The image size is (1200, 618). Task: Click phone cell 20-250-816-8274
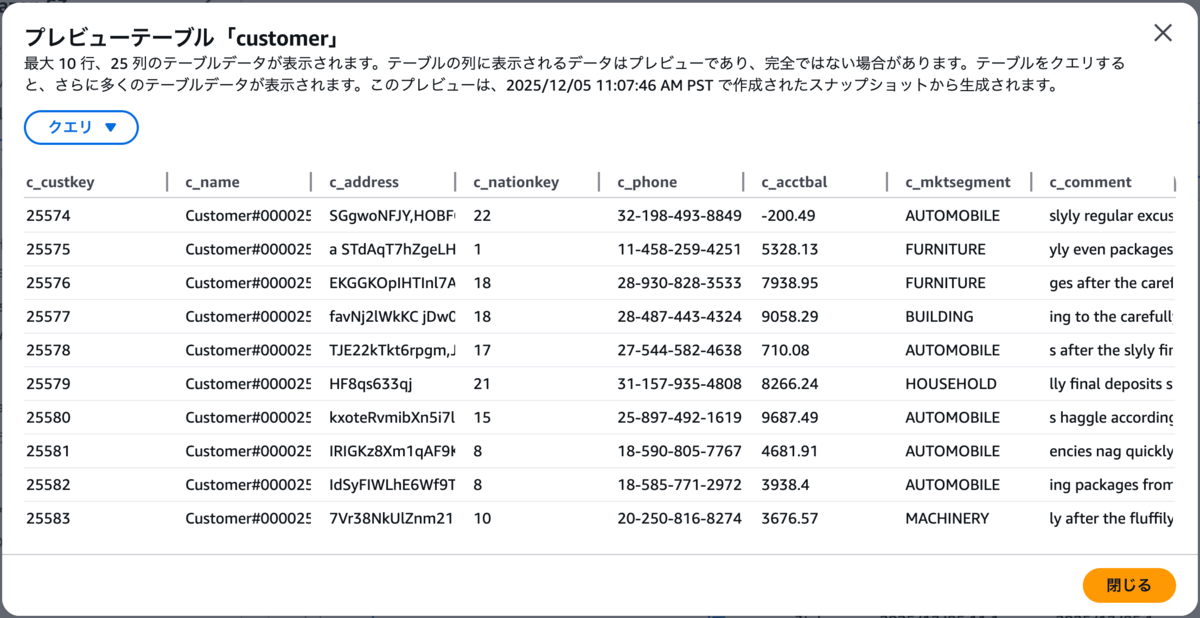coord(680,518)
